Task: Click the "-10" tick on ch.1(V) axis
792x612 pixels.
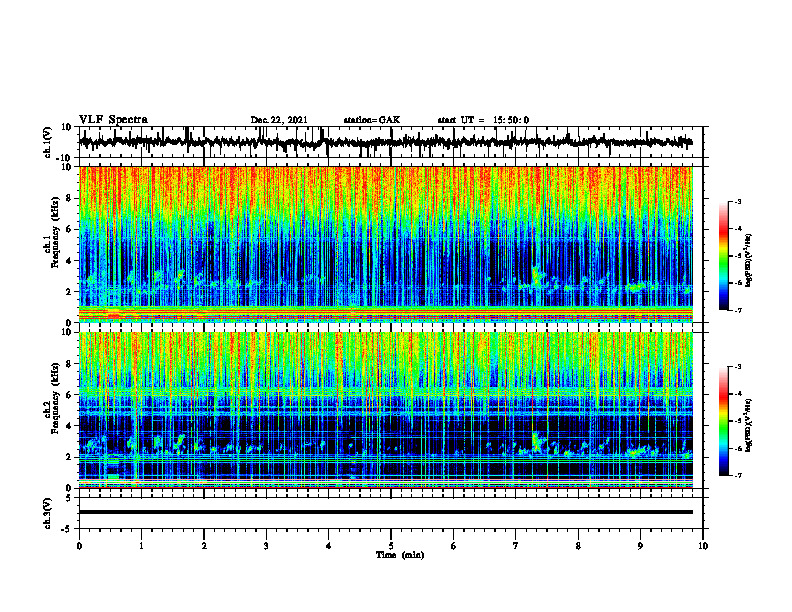Action: point(65,158)
